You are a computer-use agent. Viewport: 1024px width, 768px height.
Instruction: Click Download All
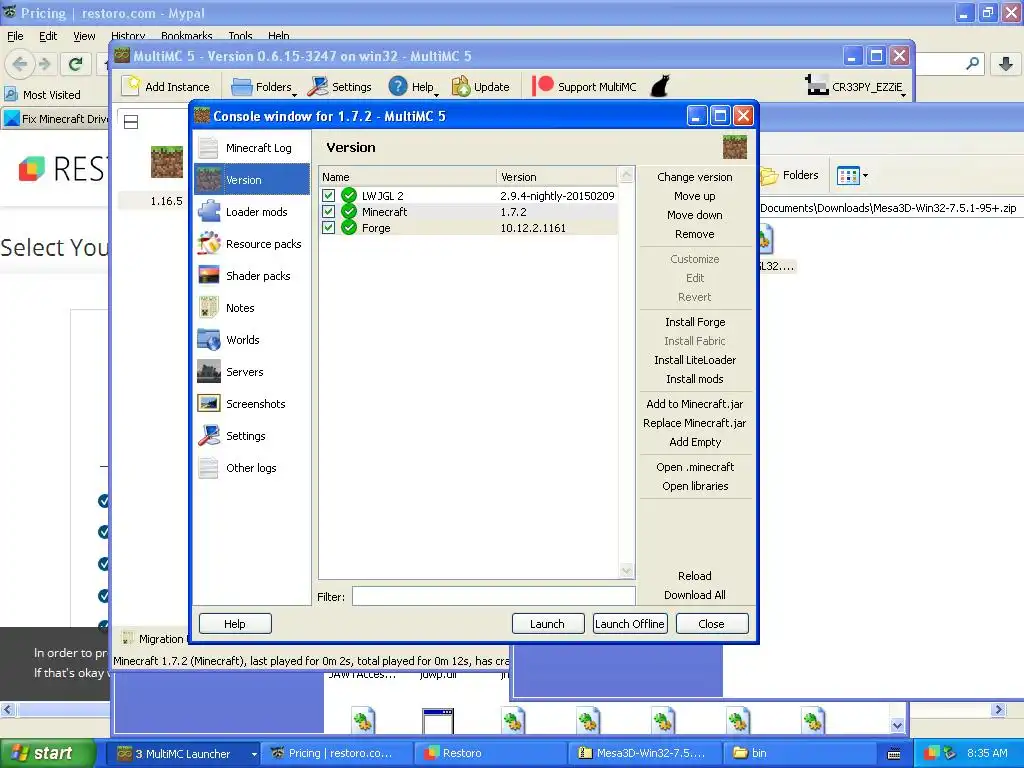click(695, 595)
